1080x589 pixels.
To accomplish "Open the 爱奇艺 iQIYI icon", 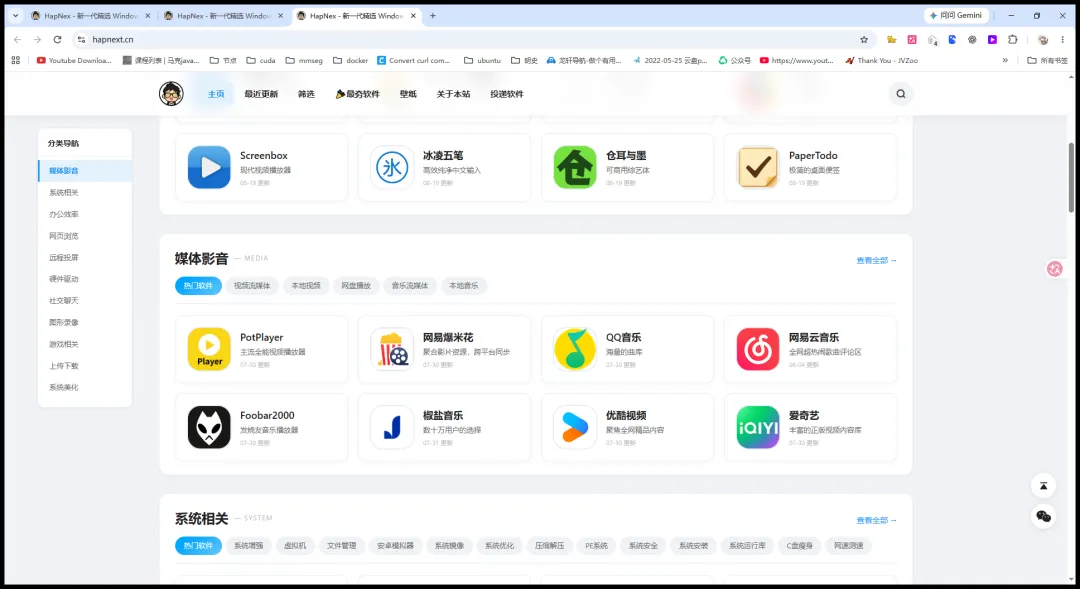I will tap(758, 427).
